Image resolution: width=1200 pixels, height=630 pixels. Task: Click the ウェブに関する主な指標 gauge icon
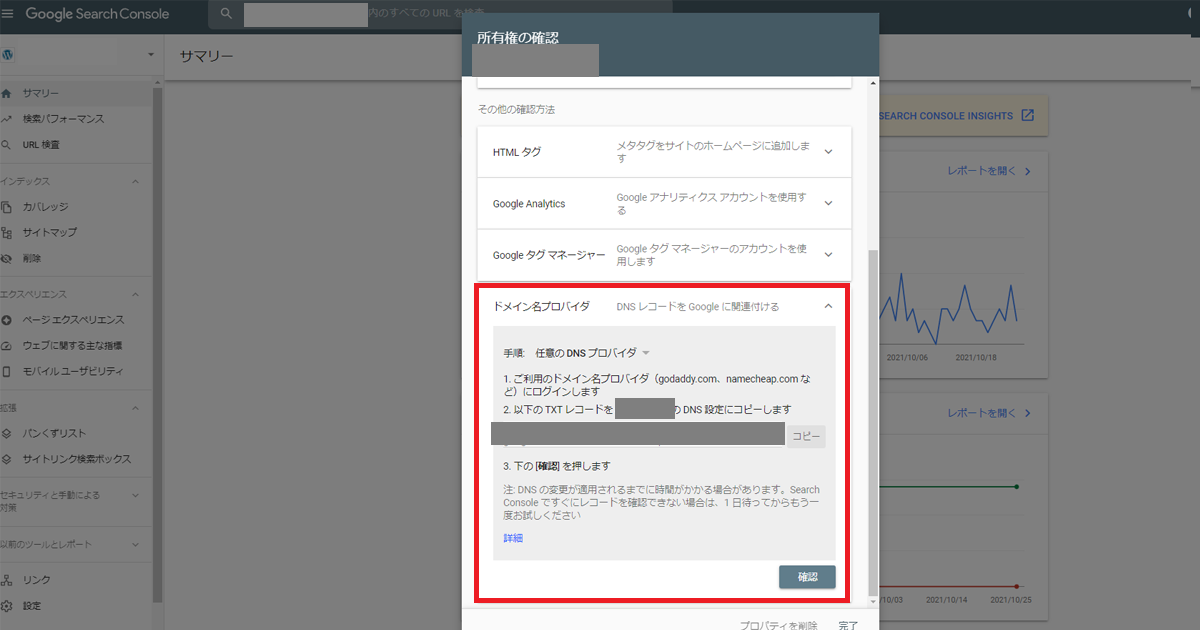pos(7,346)
